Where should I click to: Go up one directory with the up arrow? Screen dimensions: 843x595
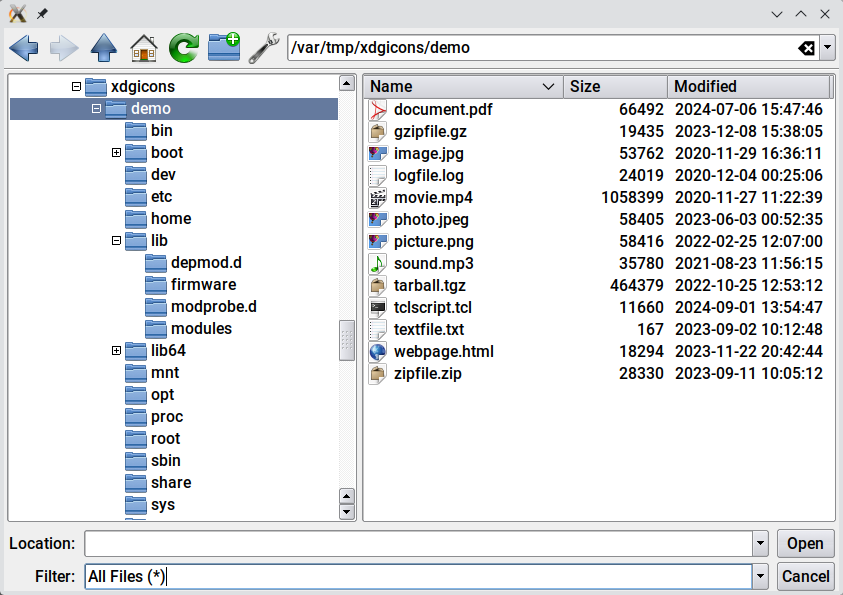coord(104,48)
